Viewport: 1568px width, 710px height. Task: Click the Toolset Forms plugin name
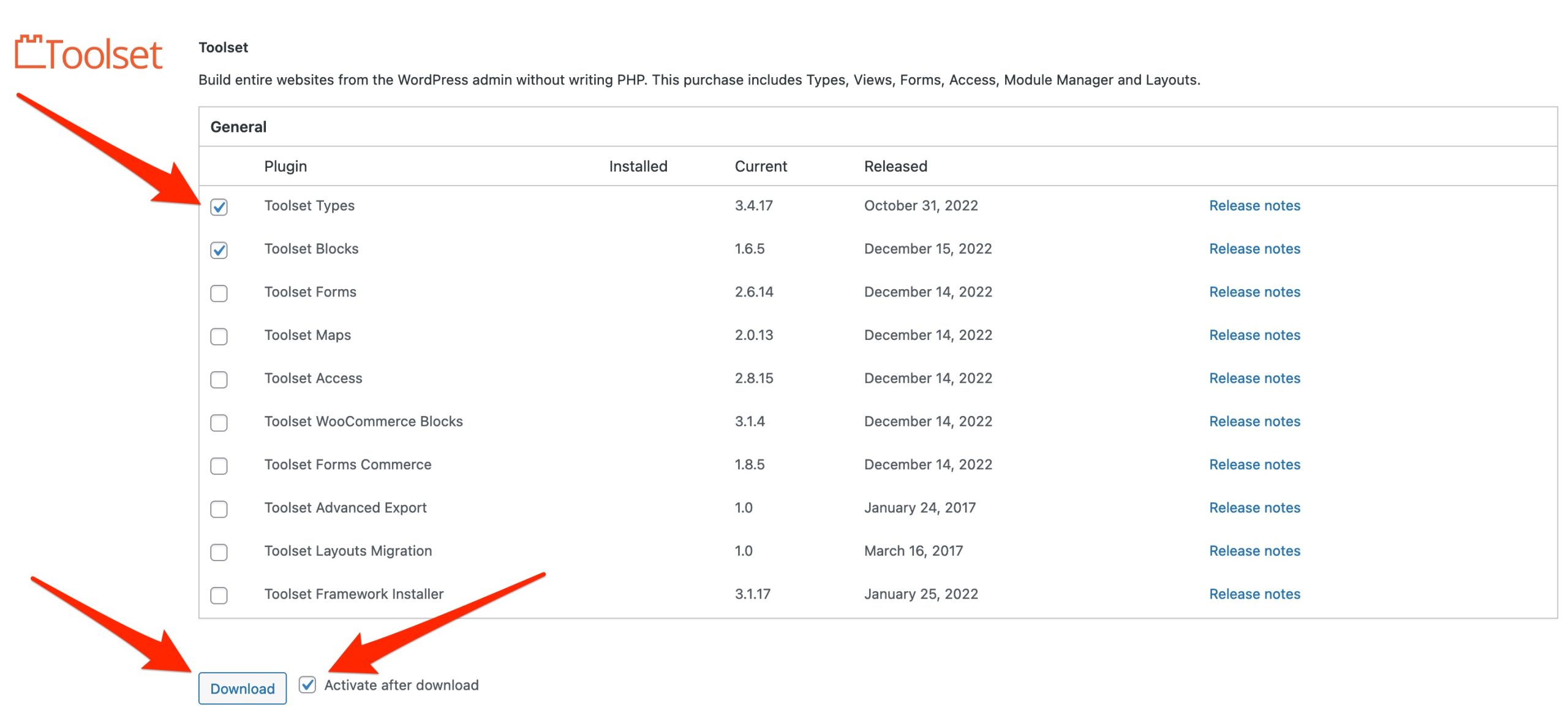tap(310, 292)
